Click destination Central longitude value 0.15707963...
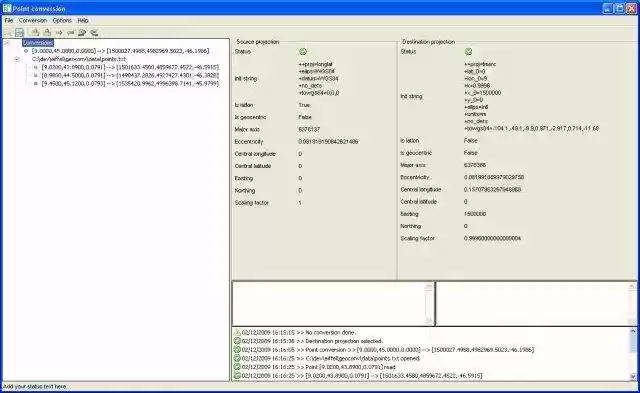The height and width of the screenshot is (393, 640). [x=493, y=189]
